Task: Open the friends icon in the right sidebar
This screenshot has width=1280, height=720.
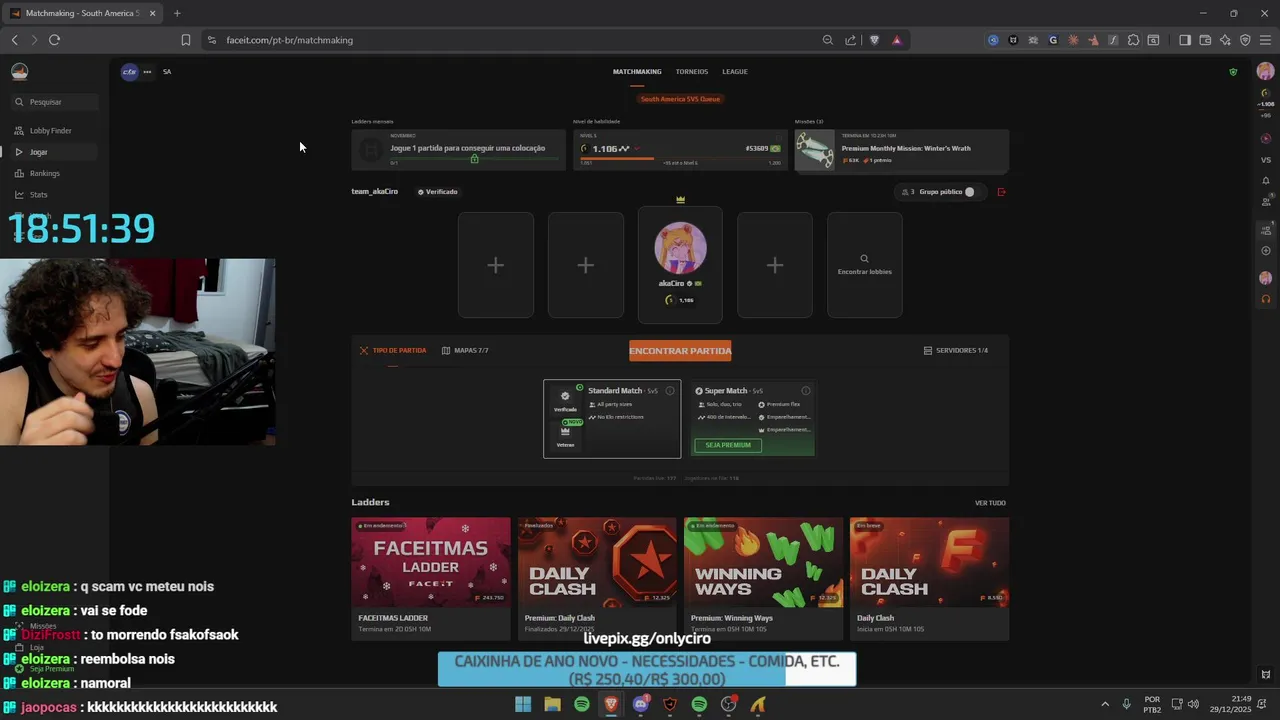Action: [1266, 201]
